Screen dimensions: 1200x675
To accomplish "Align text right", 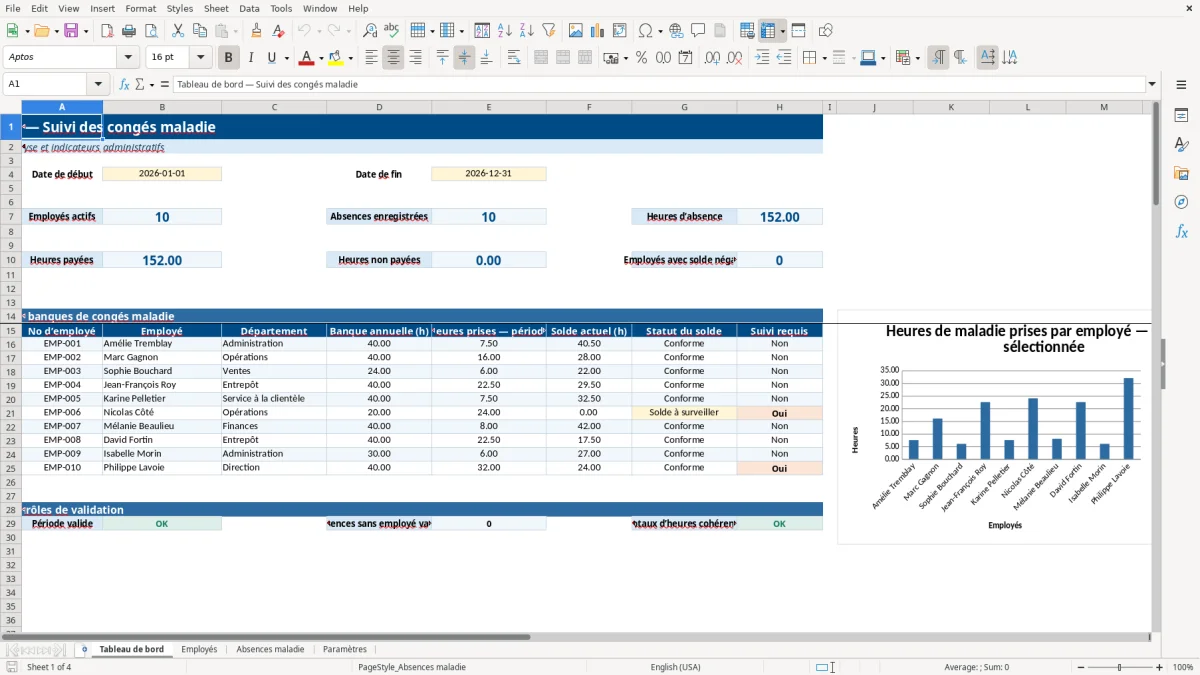I will [415, 58].
